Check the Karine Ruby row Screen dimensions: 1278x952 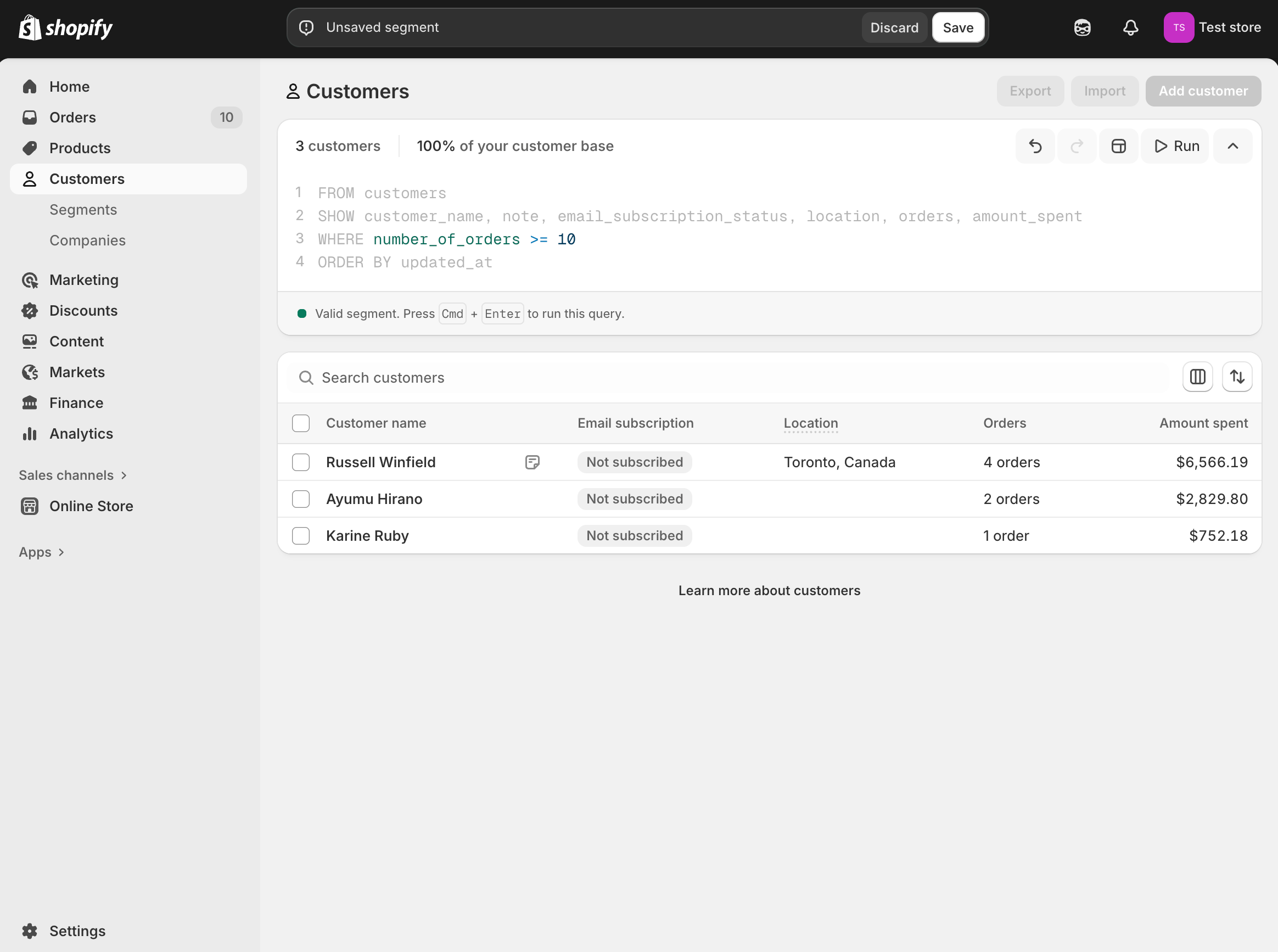click(x=301, y=536)
